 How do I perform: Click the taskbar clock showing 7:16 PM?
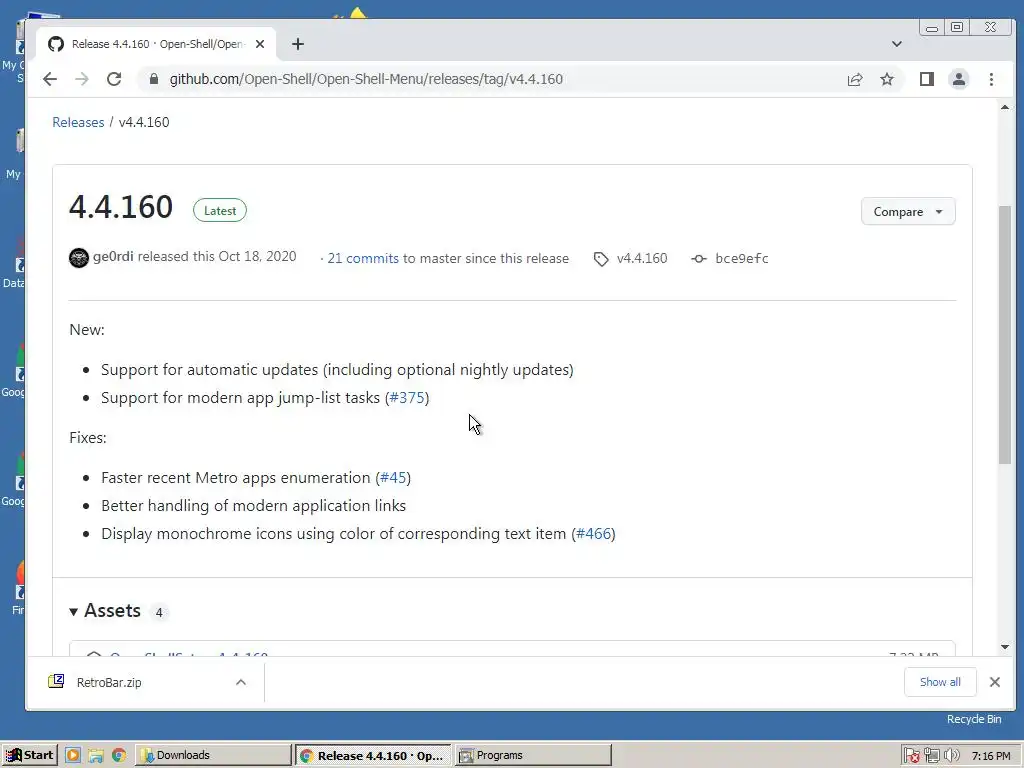[991, 756]
